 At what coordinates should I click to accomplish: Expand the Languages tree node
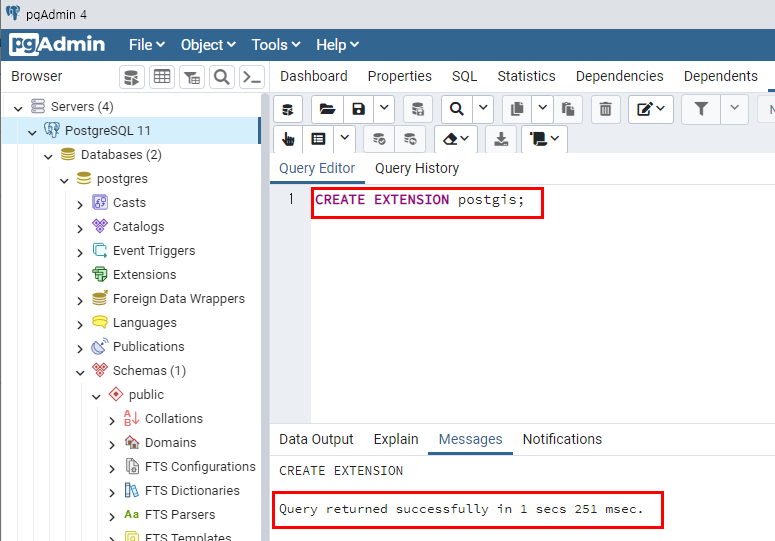[80, 325]
